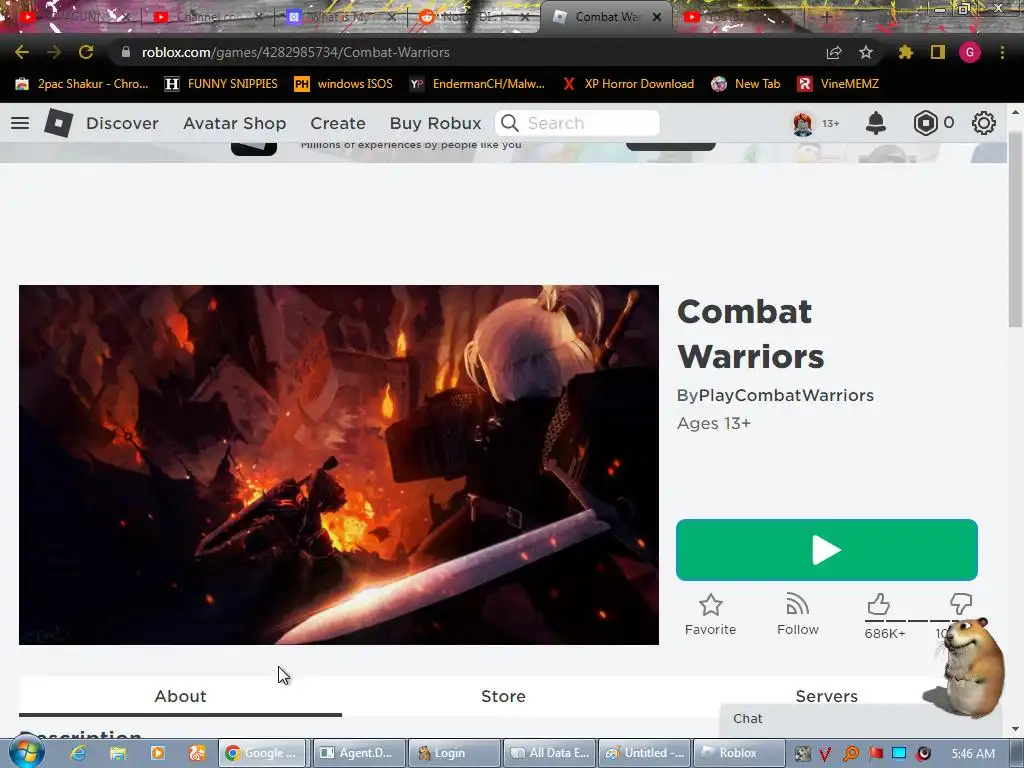Open Roblox home via logo icon

tap(58, 123)
